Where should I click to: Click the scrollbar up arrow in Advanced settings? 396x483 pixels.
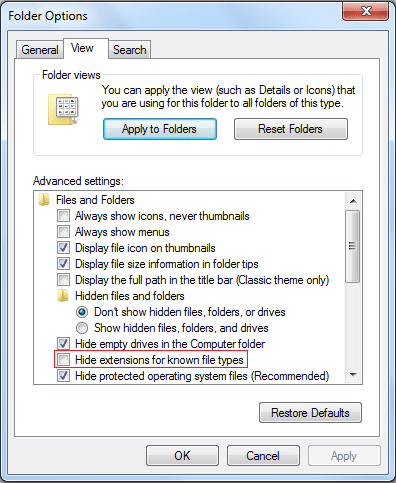(353, 201)
